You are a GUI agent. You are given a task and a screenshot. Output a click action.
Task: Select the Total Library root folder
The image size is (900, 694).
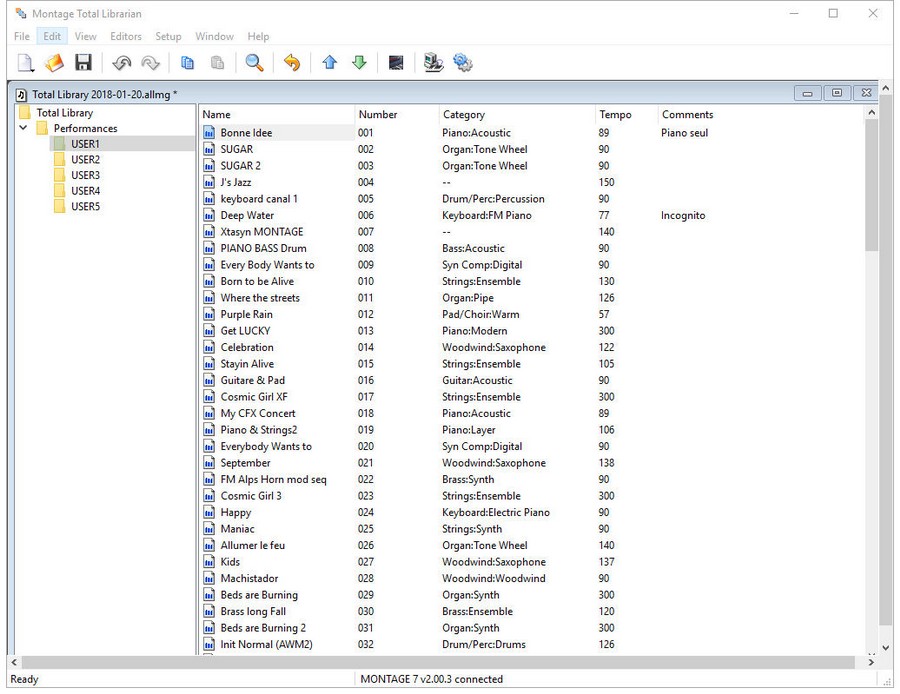point(64,113)
